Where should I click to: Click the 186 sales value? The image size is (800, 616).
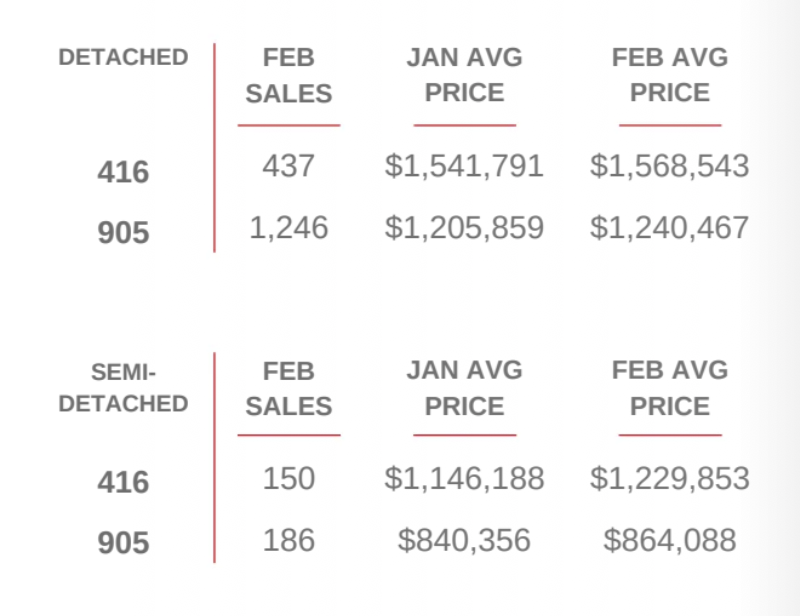(288, 541)
